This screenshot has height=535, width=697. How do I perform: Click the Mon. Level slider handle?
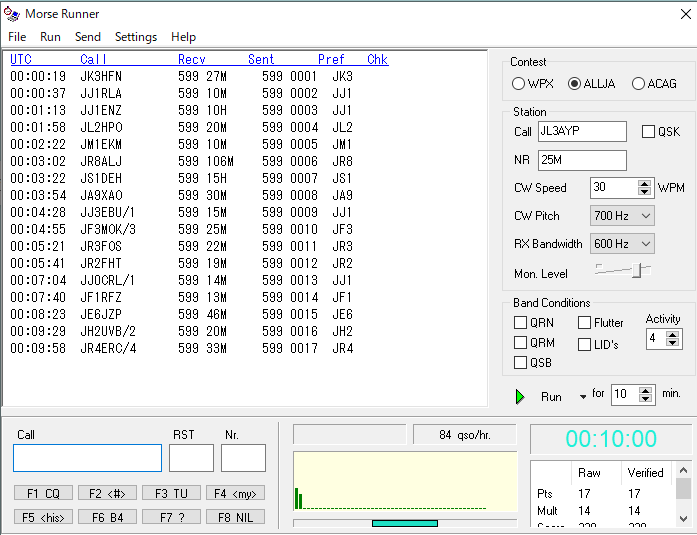click(637, 270)
